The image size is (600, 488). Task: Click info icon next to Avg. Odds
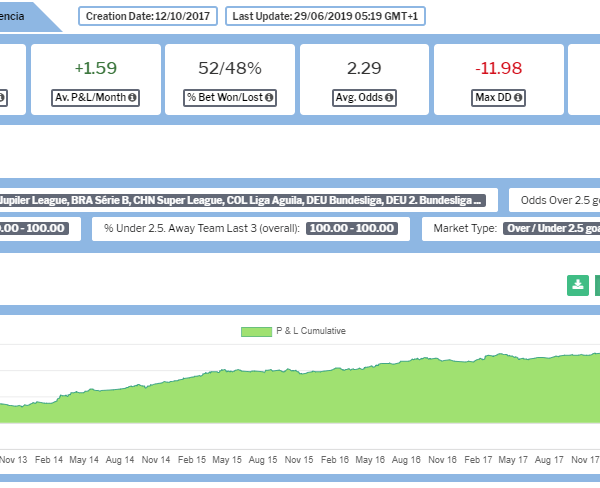389,98
